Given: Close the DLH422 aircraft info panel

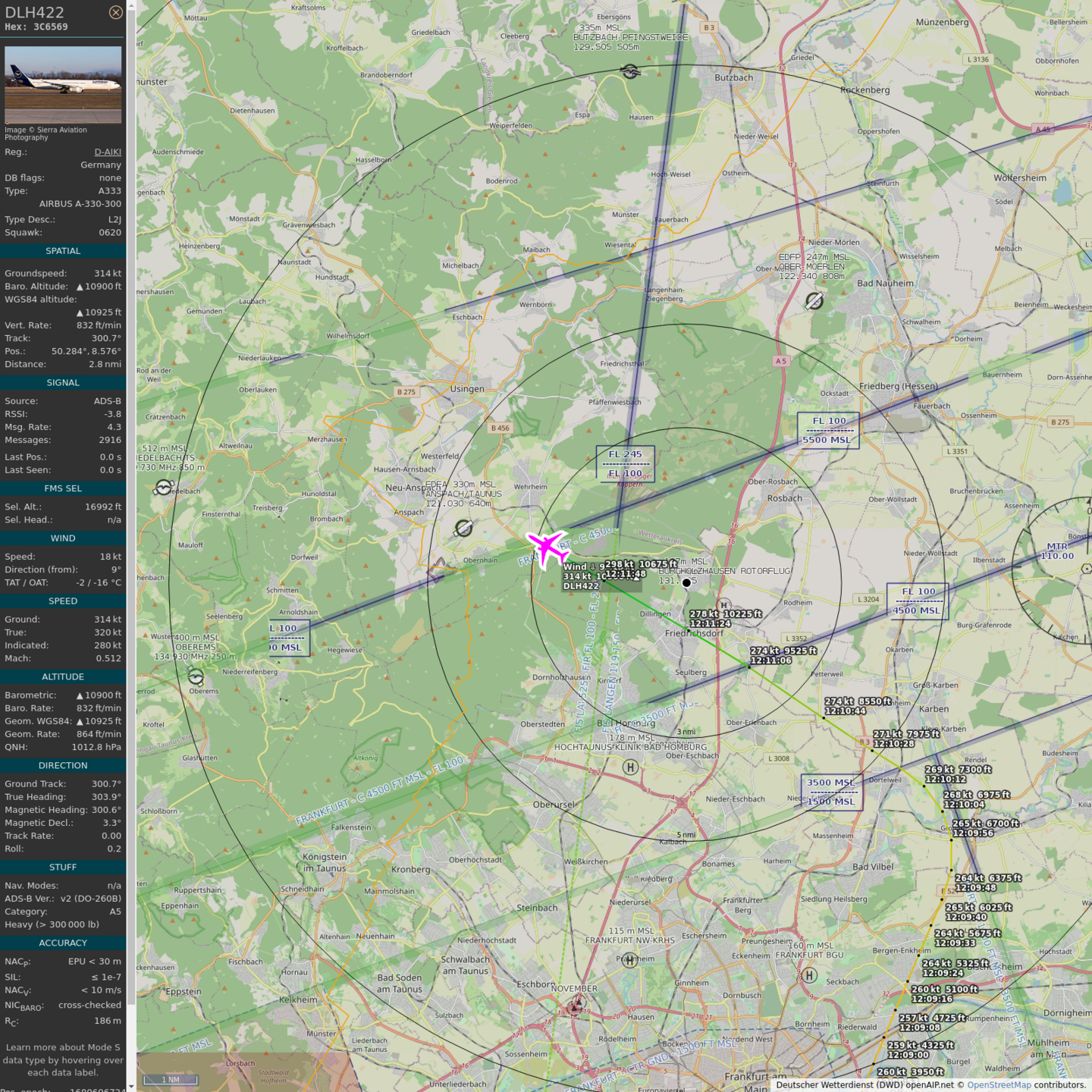Looking at the screenshot, I should click(115, 12).
